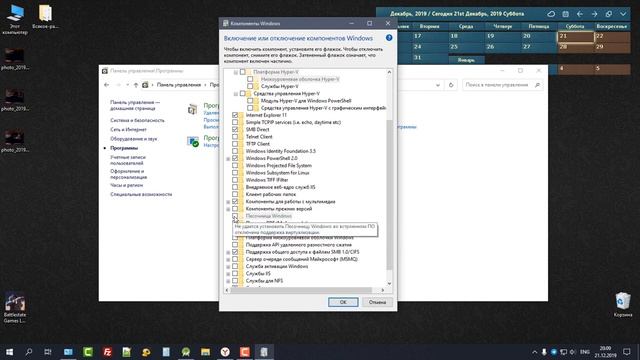640x360 pixels.
Task: Open Battlestate Games Launcher desktop icon
Action: click(x=15, y=308)
